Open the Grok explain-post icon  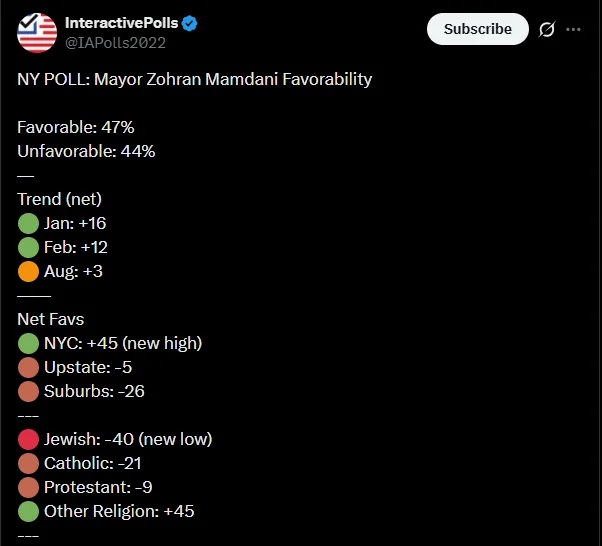pyautogui.click(x=547, y=30)
